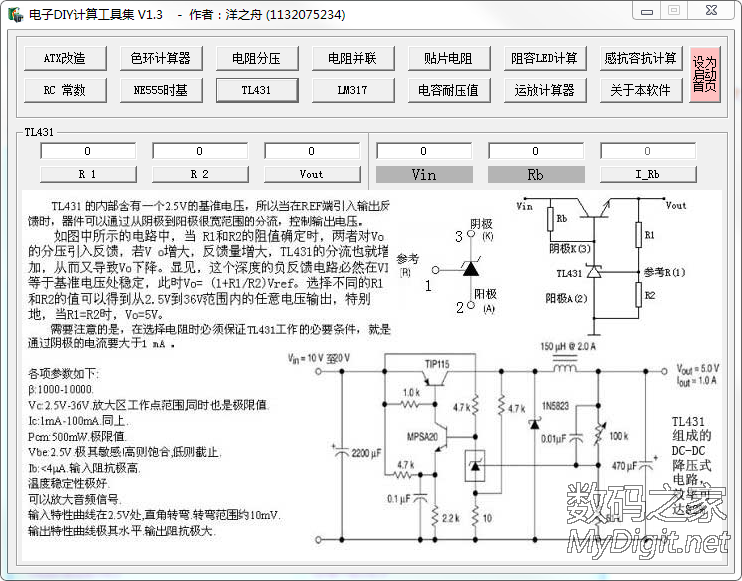Viewport: 742px width, 581px height.
Task: Open the ATX改造 tool
Action: tap(65, 58)
